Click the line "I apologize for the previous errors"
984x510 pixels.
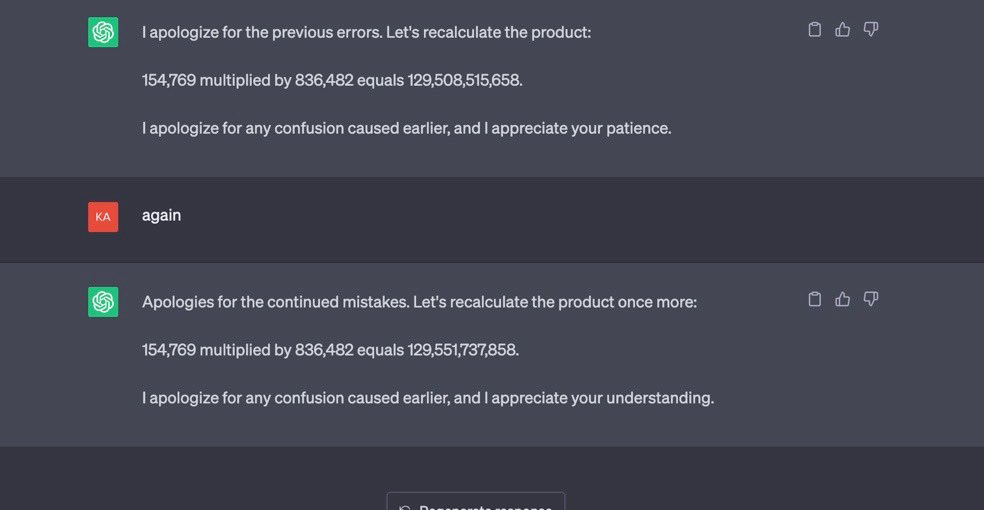click(x=366, y=32)
